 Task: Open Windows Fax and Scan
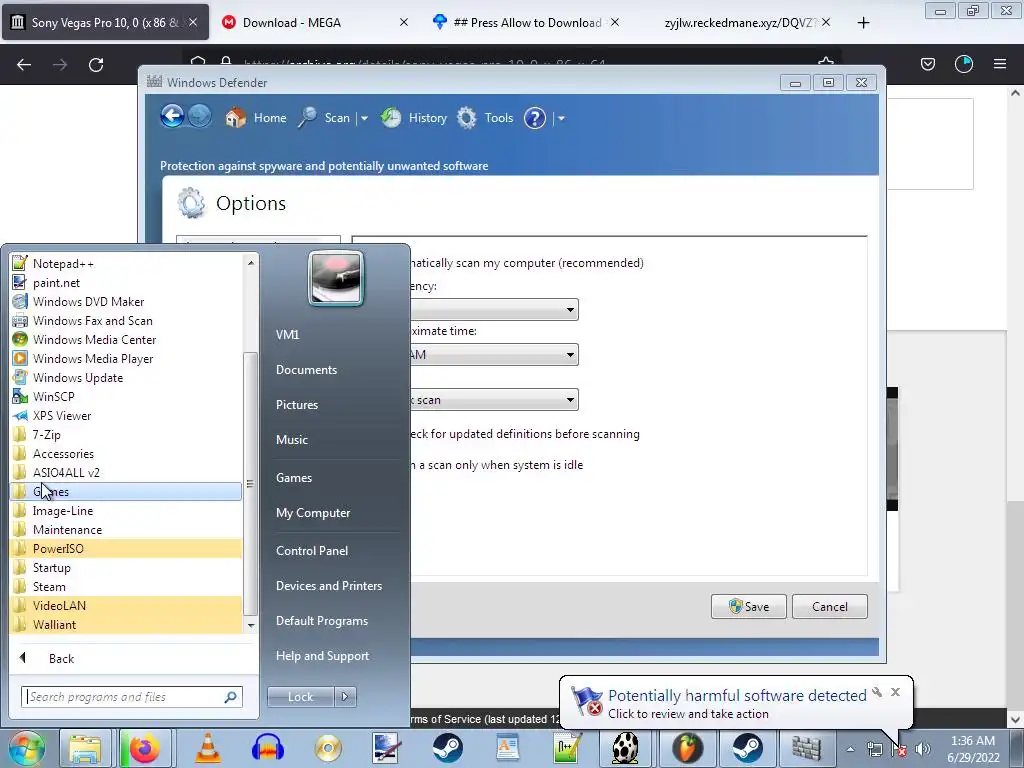pyautogui.click(x=126, y=321)
